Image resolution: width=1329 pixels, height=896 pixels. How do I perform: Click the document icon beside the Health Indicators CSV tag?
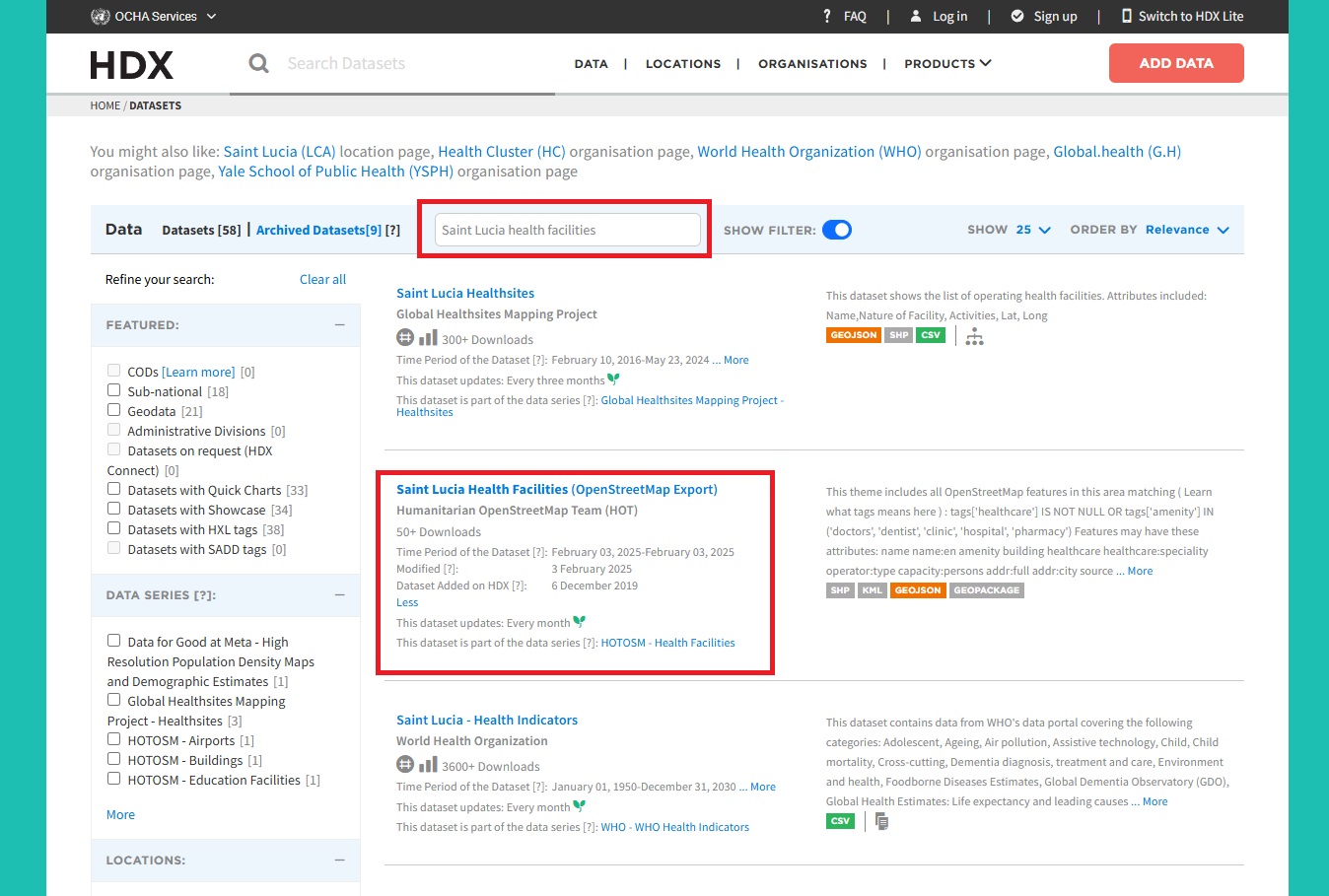[881, 821]
